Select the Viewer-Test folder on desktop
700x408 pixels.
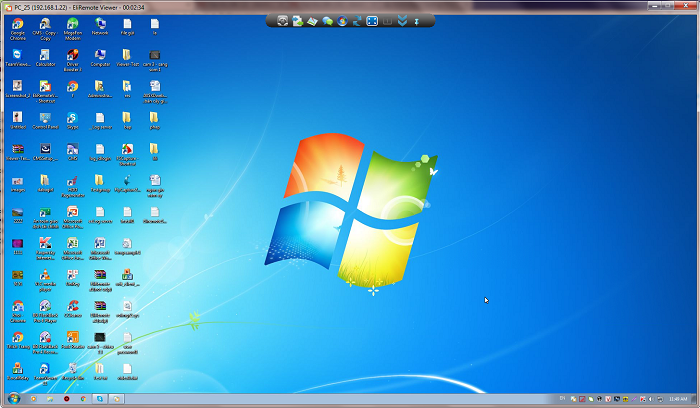coord(127,58)
